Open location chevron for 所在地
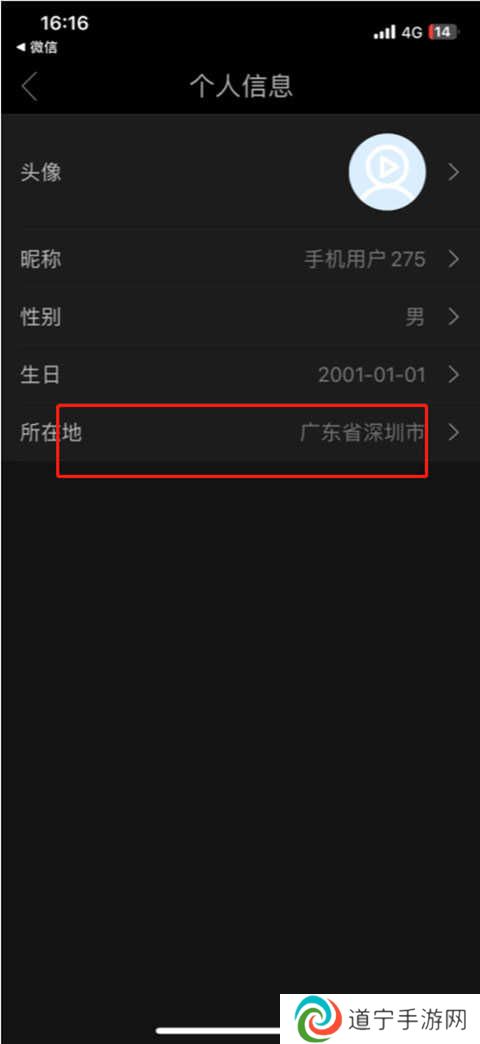 click(454, 433)
